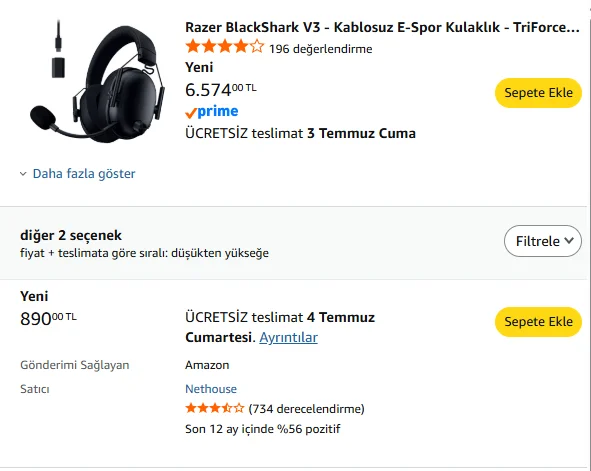Click the Nethouse seller star rating
This screenshot has height=471, width=591.
point(214,408)
